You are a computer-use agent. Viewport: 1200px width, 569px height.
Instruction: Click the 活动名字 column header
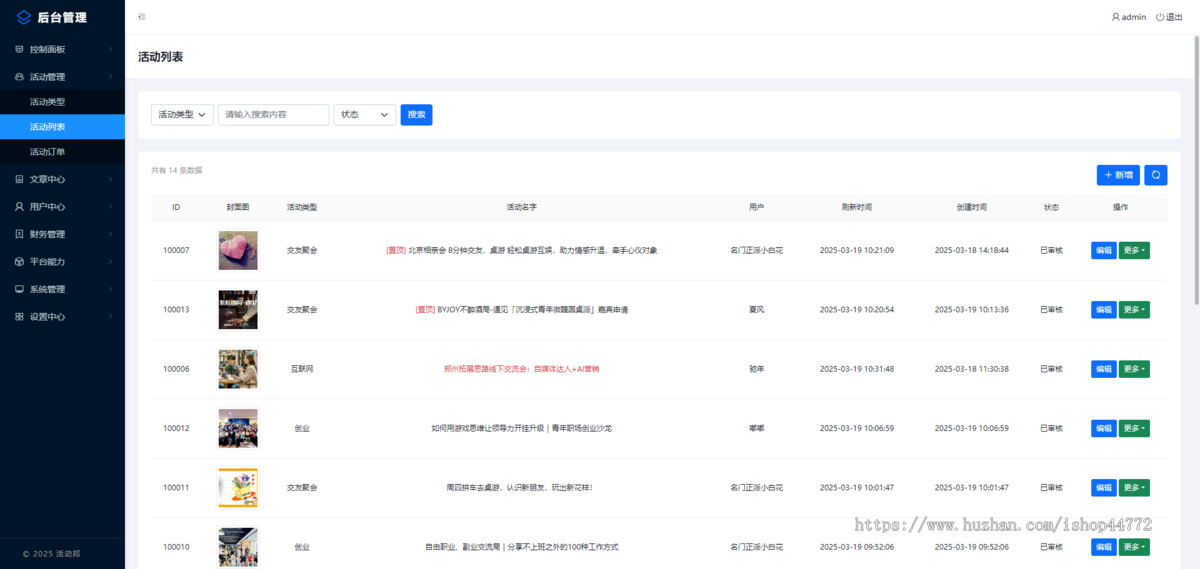[522, 207]
